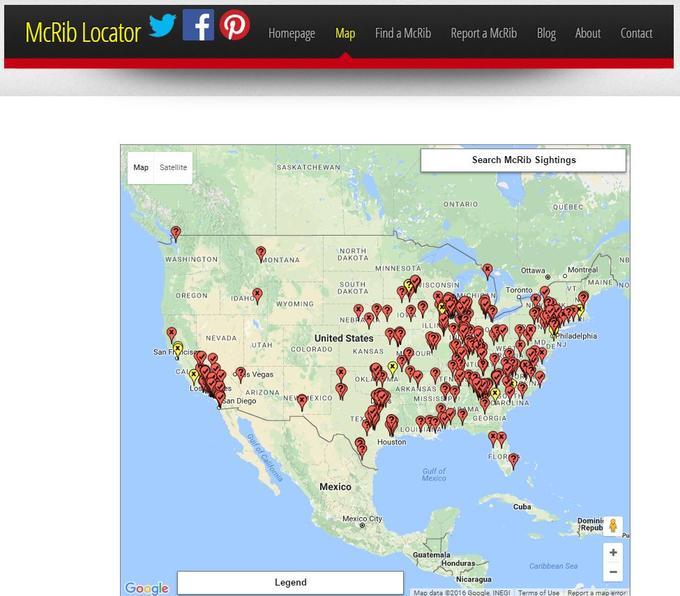Open the Twitter bird icon link
Viewport: 680px width, 596px height.
tap(162, 25)
